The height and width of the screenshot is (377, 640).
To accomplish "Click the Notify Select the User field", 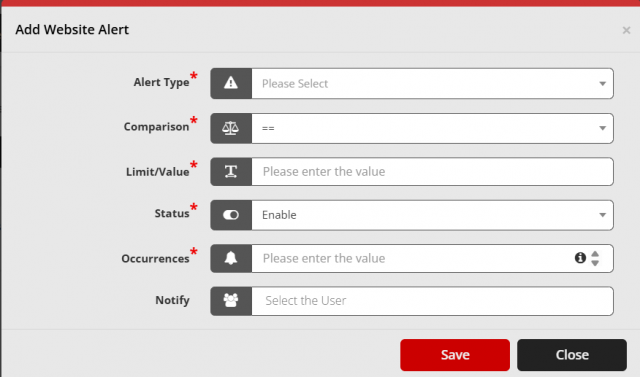I will pos(432,301).
